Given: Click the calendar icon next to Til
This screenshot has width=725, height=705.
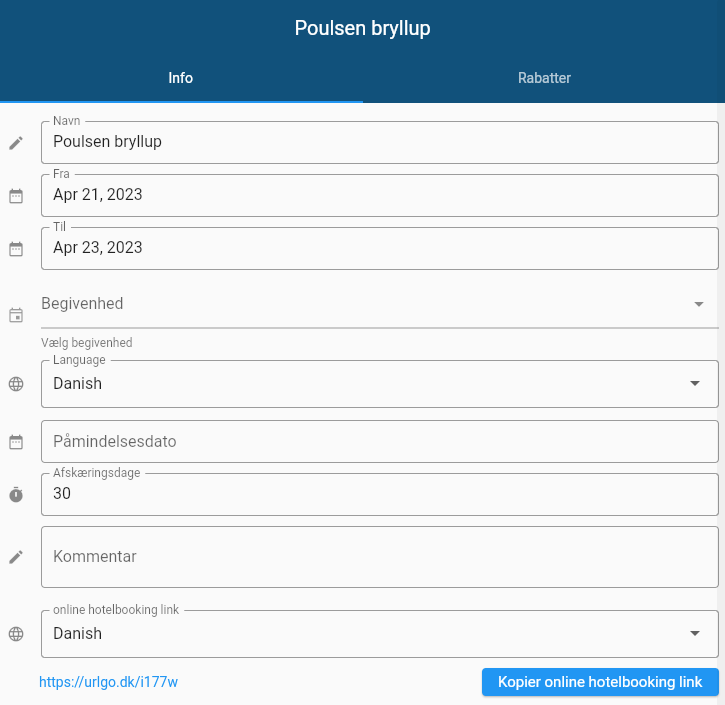Looking at the screenshot, I should [16, 249].
